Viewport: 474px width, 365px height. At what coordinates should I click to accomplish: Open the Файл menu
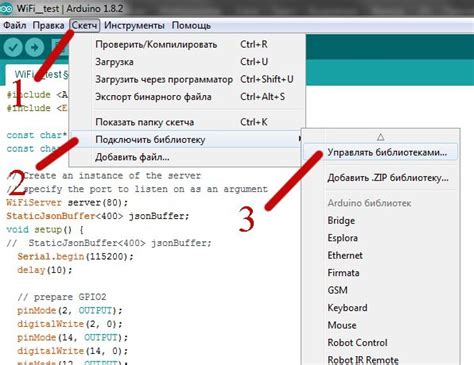click(15, 25)
